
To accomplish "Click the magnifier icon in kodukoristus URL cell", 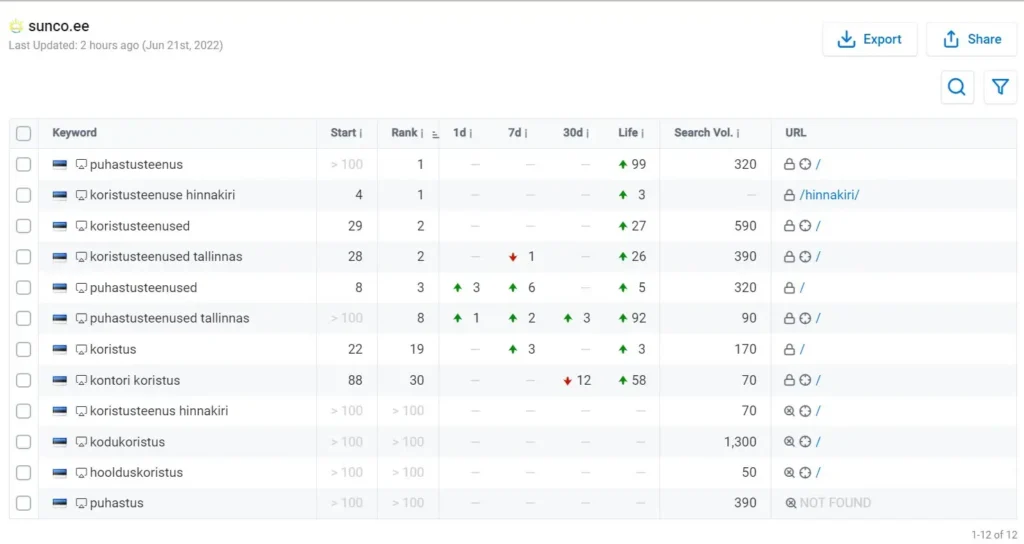I will [x=789, y=442].
